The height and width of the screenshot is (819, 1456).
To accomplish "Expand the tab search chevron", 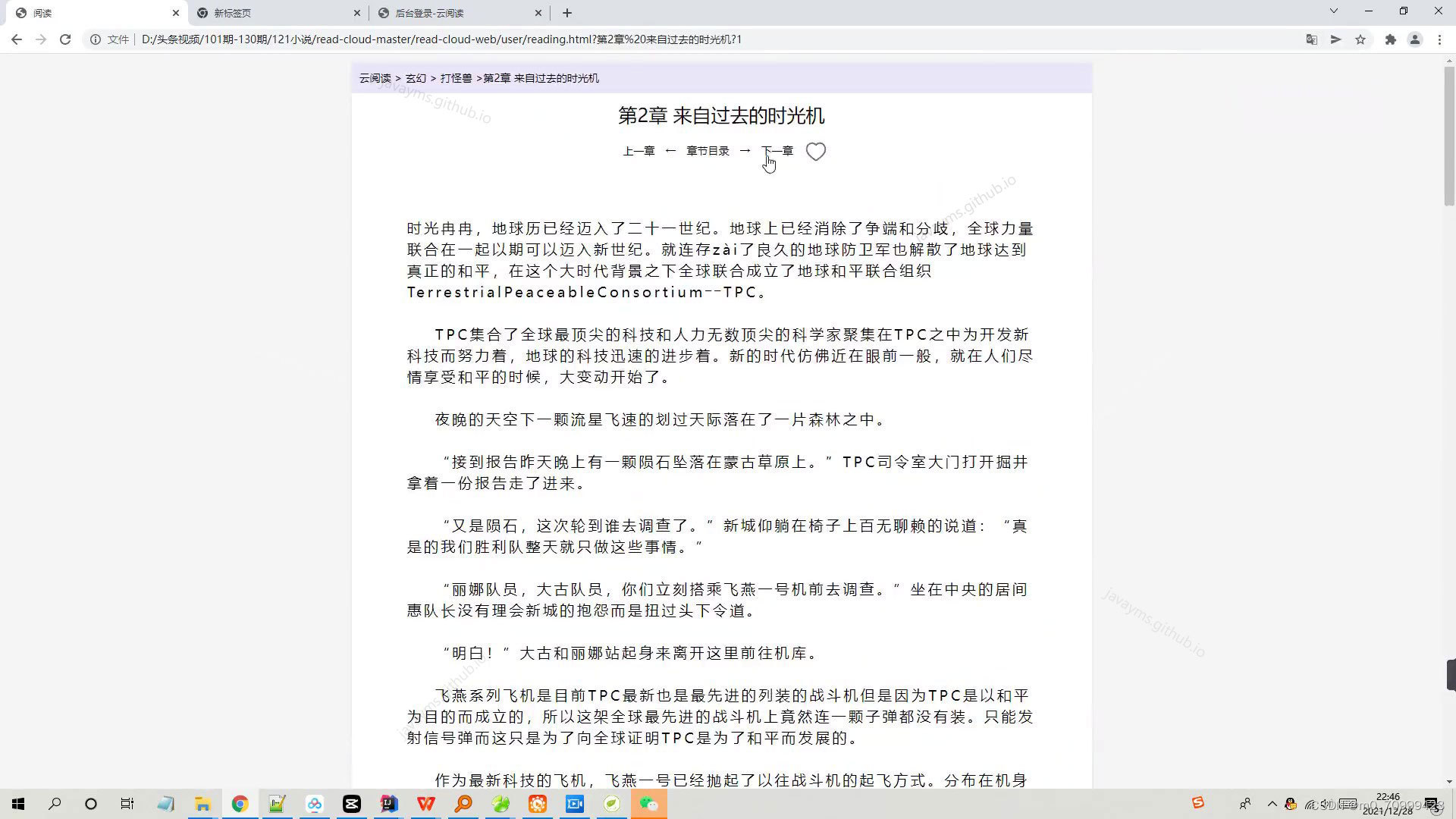I will tap(1332, 11).
